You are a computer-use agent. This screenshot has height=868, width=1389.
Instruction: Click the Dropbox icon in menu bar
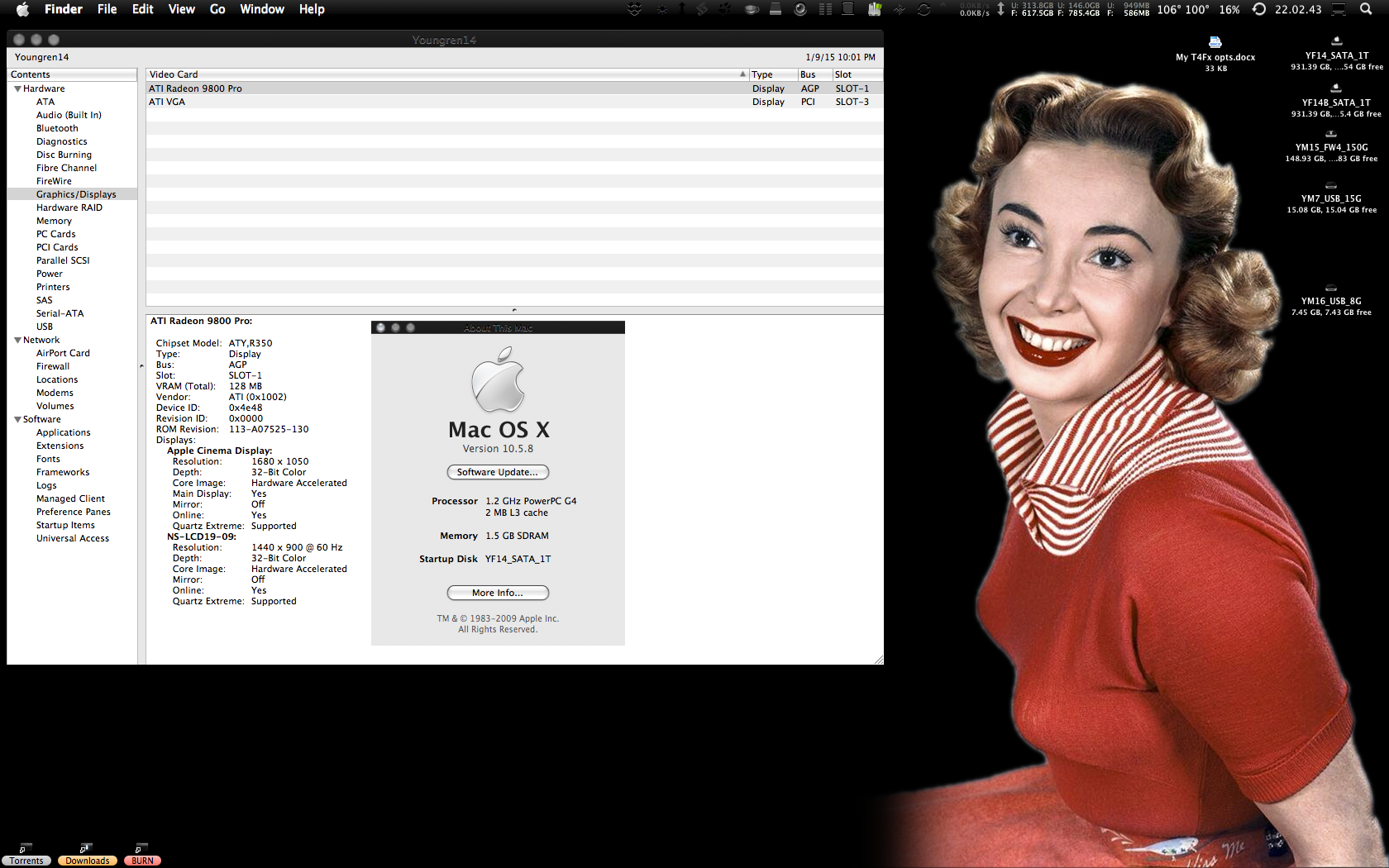[x=634, y=9]
